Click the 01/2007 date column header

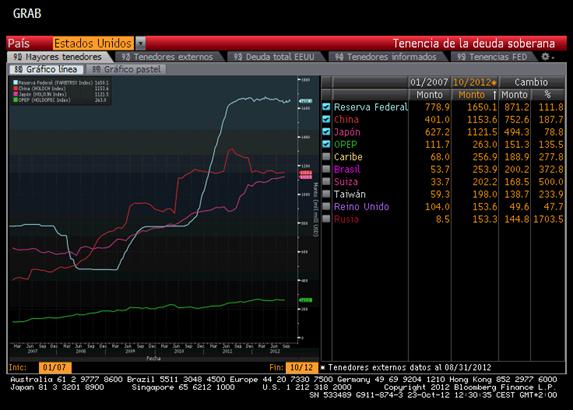(x=429, y=82)
